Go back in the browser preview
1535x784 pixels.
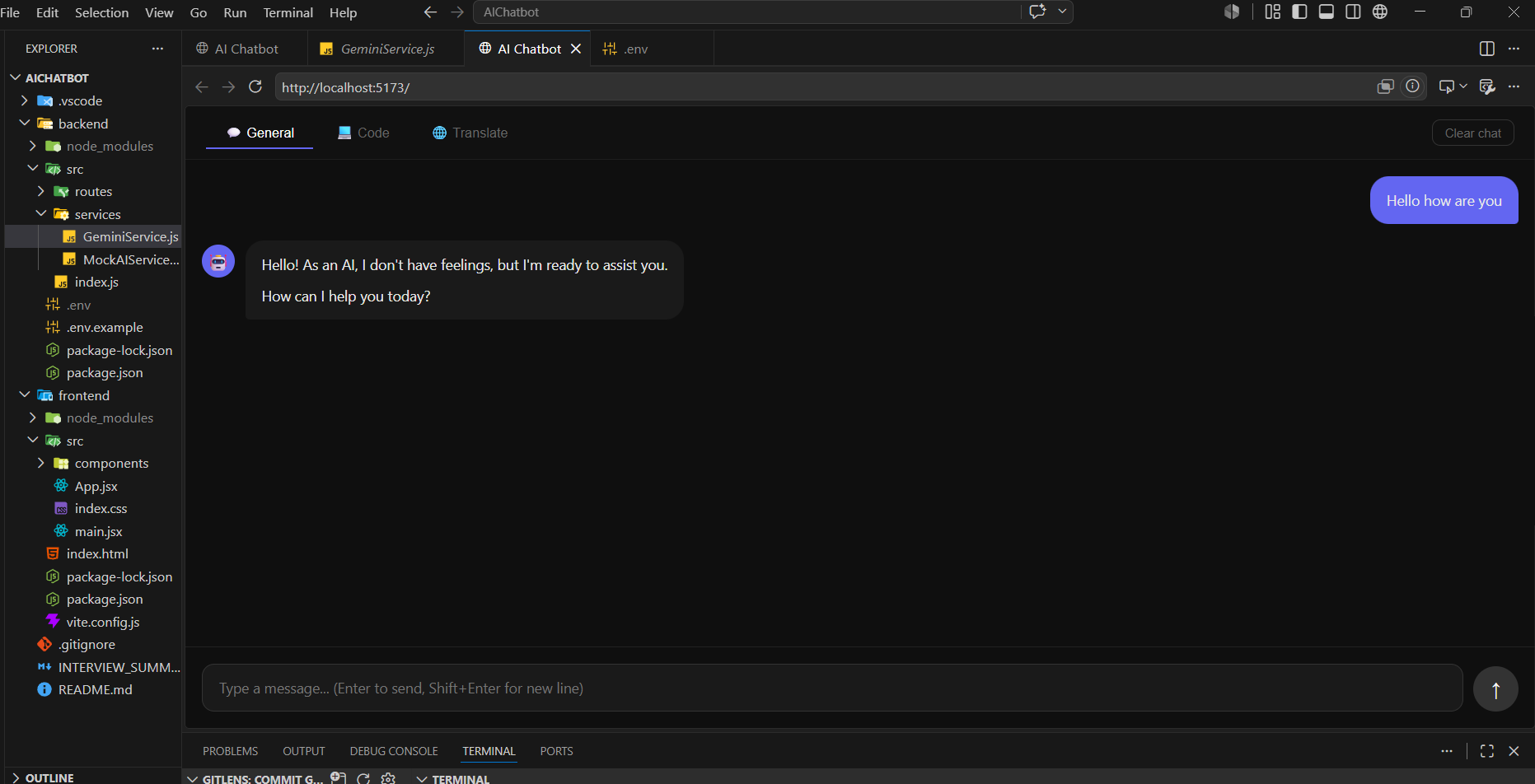pyautogui.click(x=202, y=86)
